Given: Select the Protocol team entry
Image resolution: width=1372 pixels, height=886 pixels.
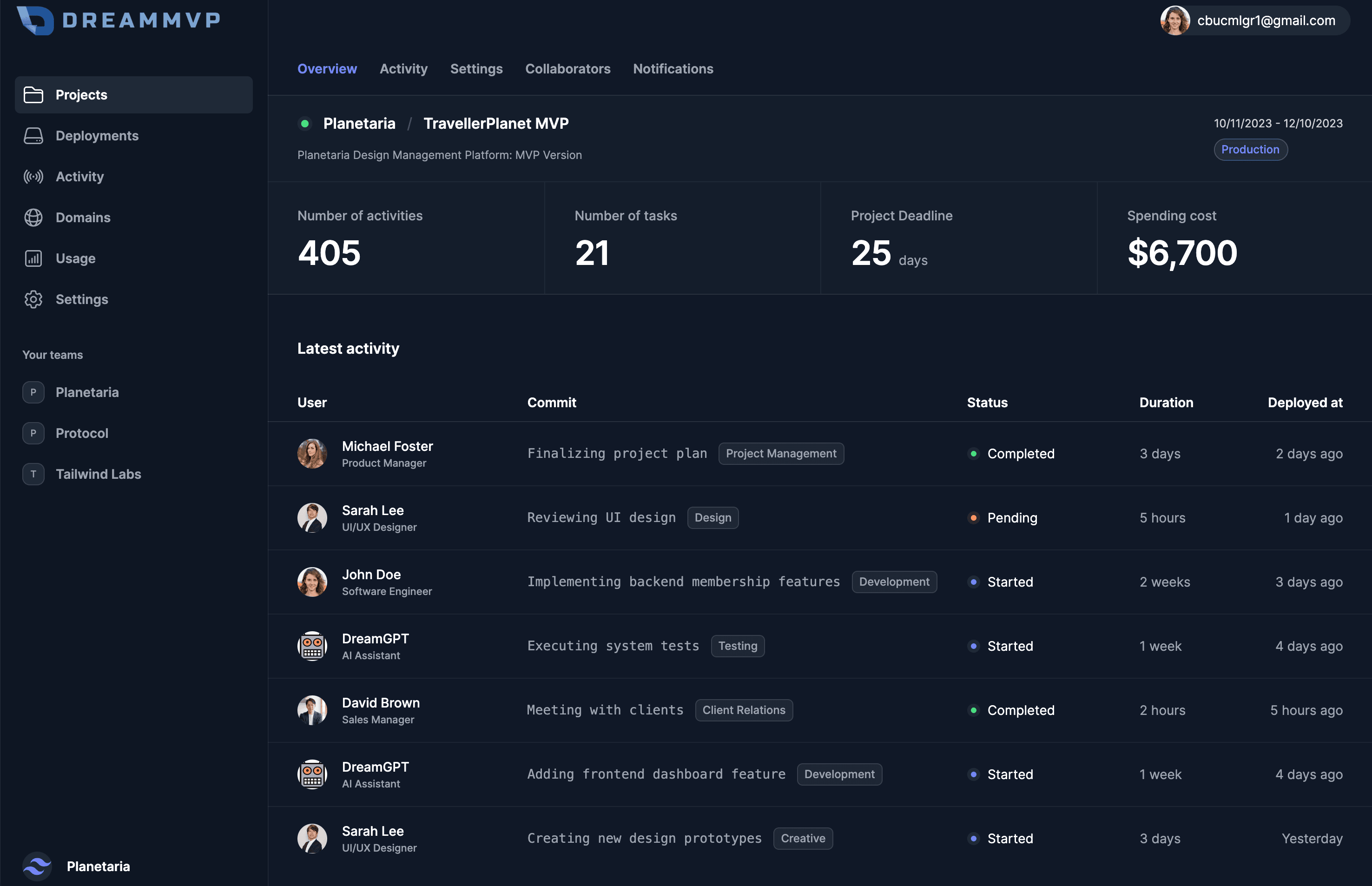Looking at the screenshot, I should (x=82, y=433).
